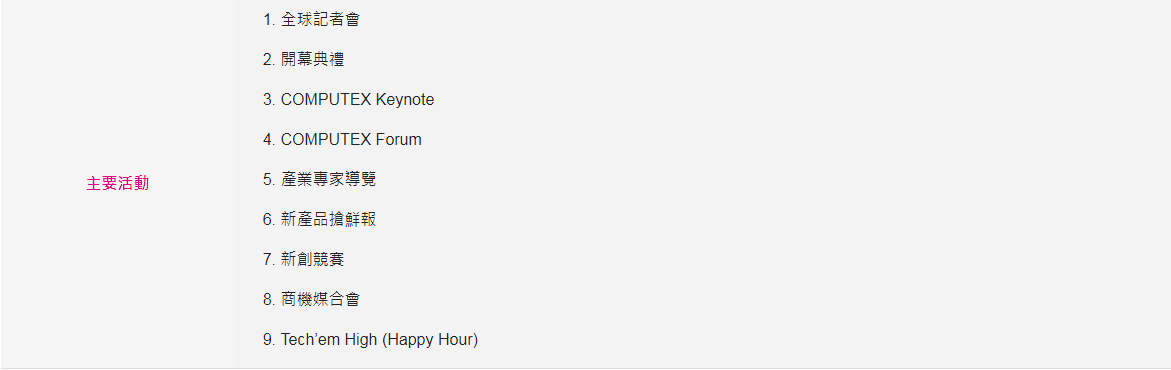Click the list number 6.

269,220
